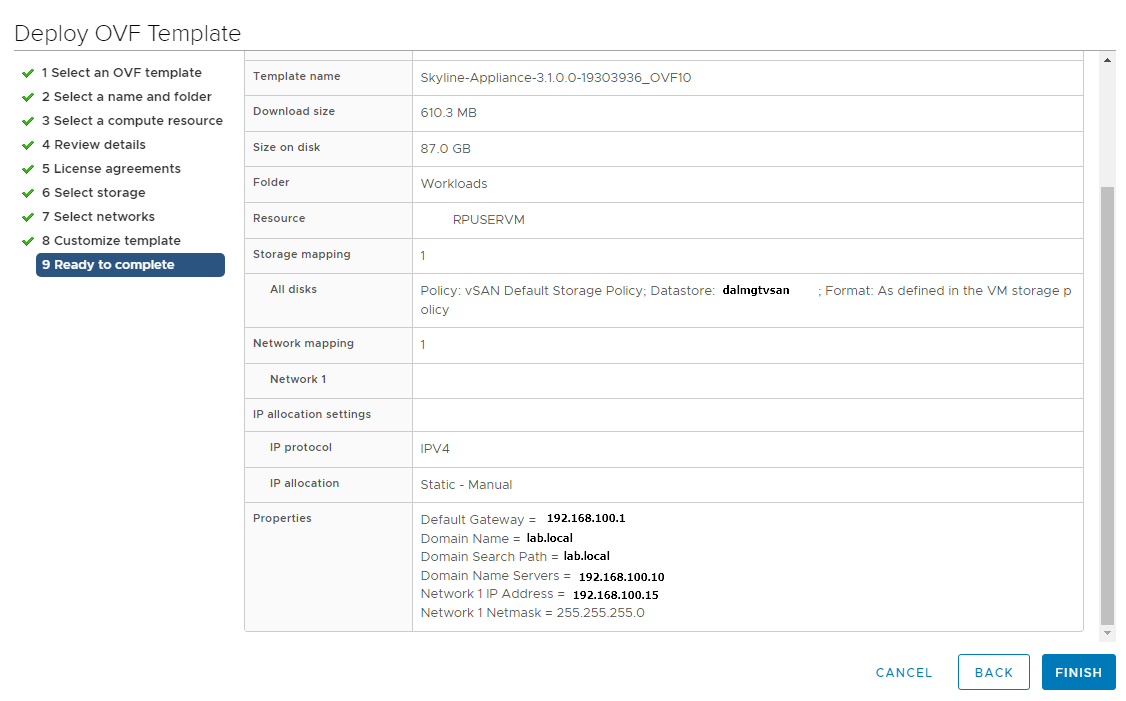Click the vertical scrollbar thumb
Viewport: 1126px width, 701px height.
coord(1107,400)
